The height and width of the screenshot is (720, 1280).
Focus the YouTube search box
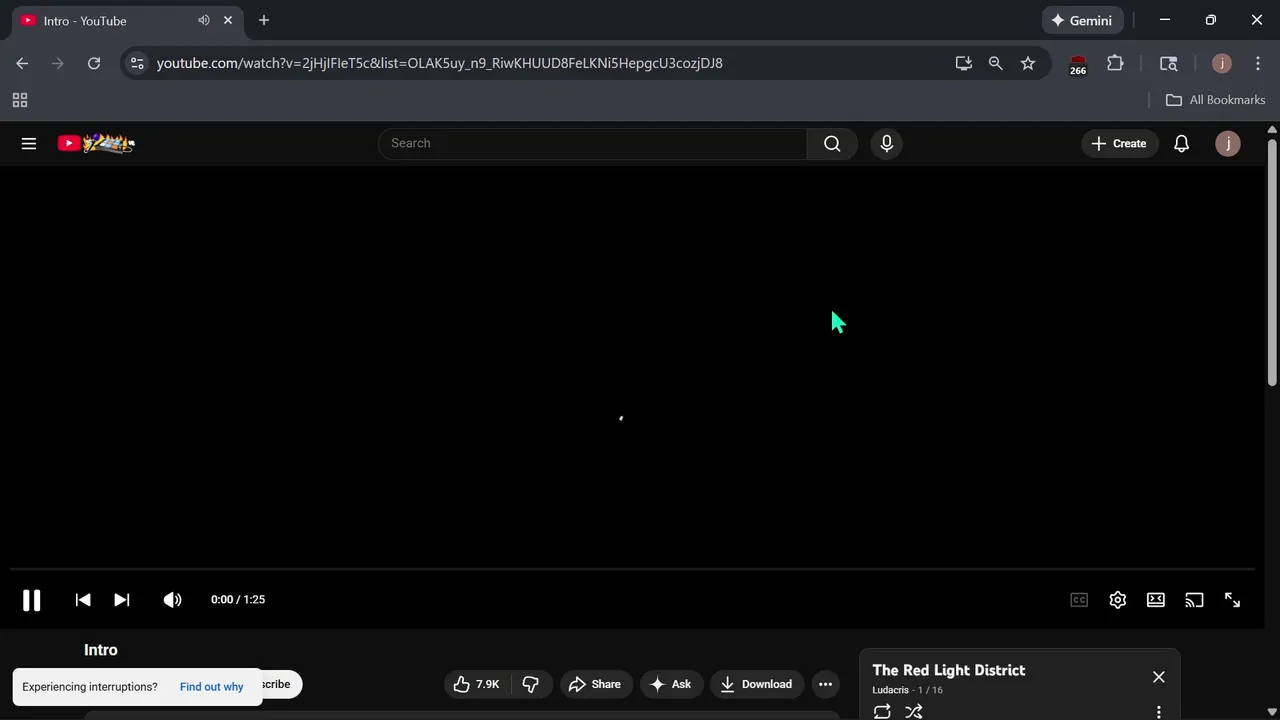click(593, 143)
